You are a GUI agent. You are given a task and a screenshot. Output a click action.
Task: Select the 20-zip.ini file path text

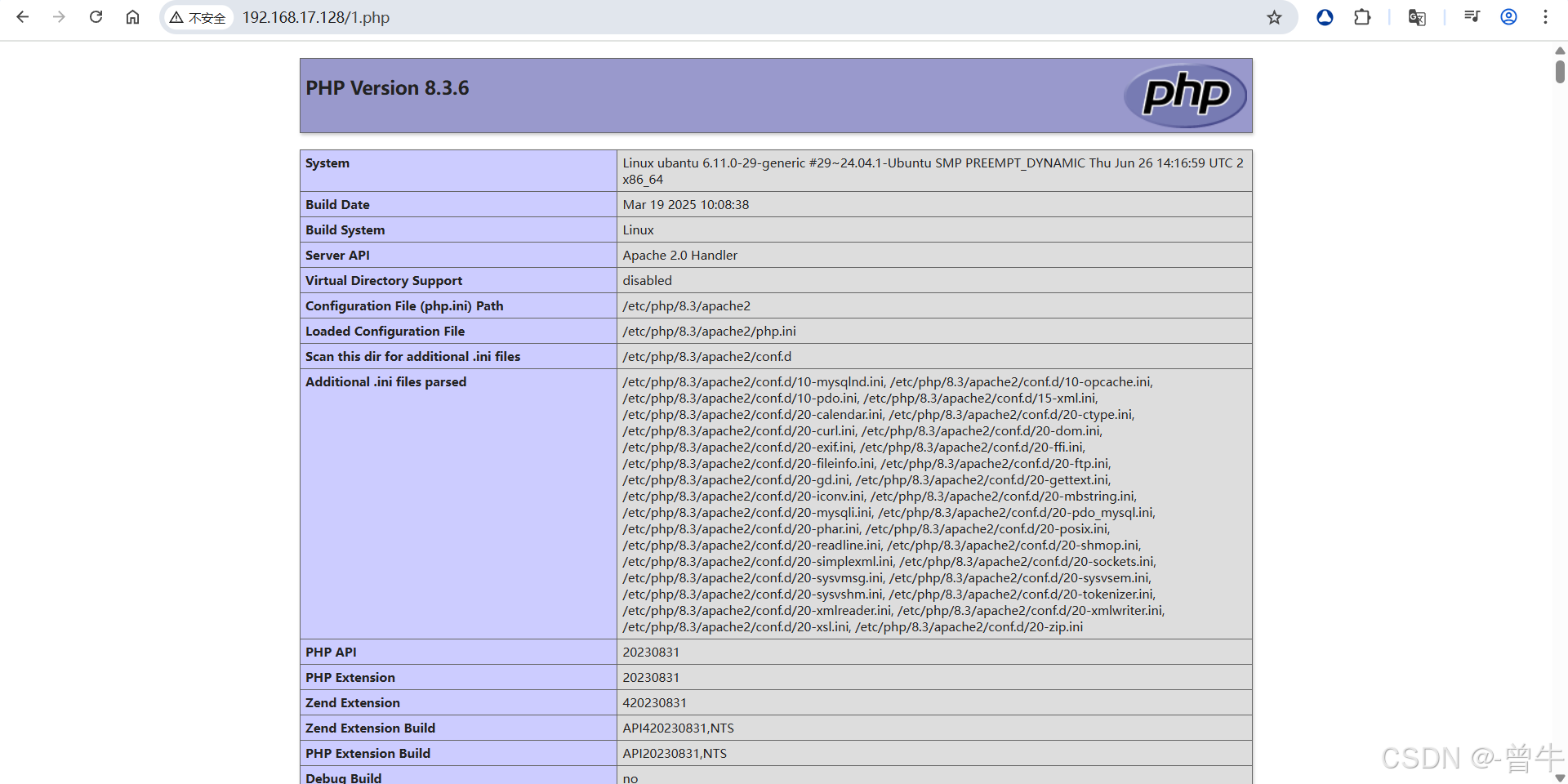coord(969,627)
